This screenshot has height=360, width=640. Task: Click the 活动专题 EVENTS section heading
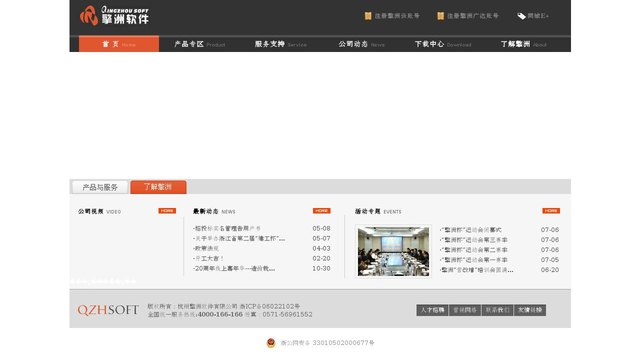378,211
